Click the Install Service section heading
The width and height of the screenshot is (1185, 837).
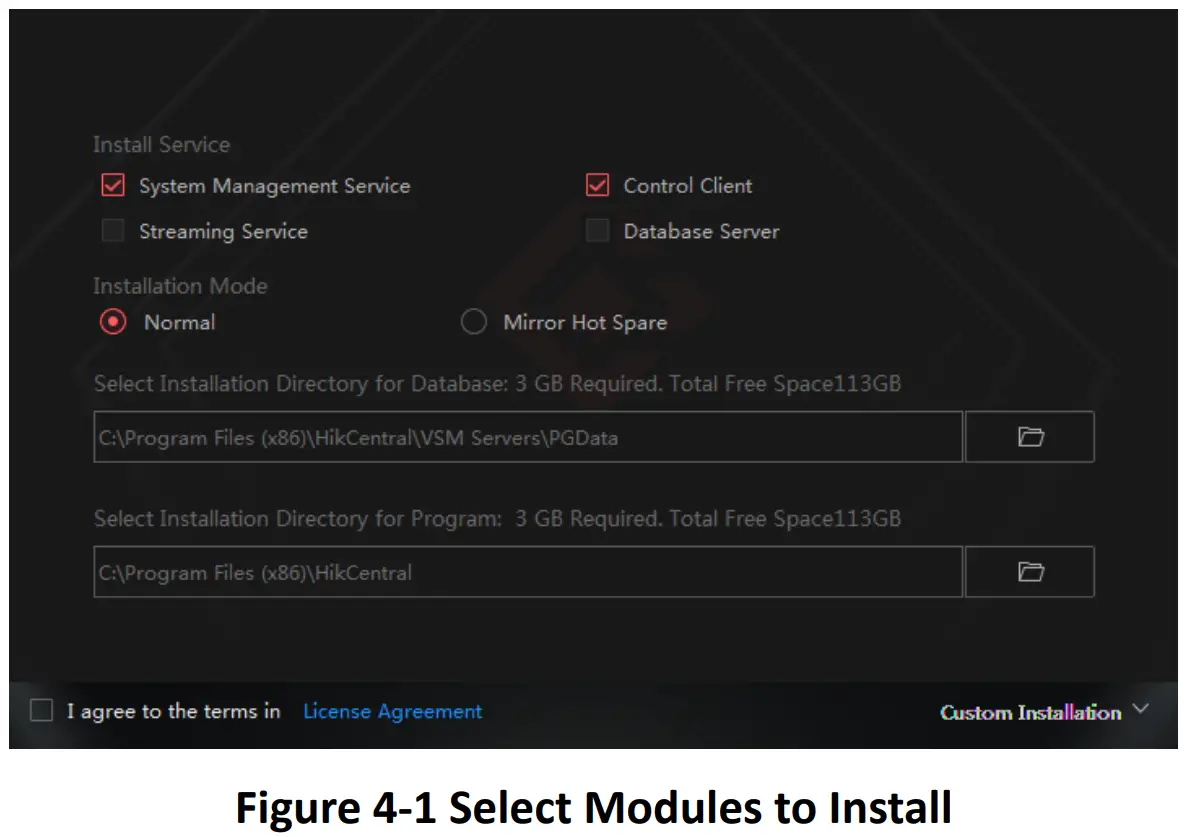(x=161, y=144)
